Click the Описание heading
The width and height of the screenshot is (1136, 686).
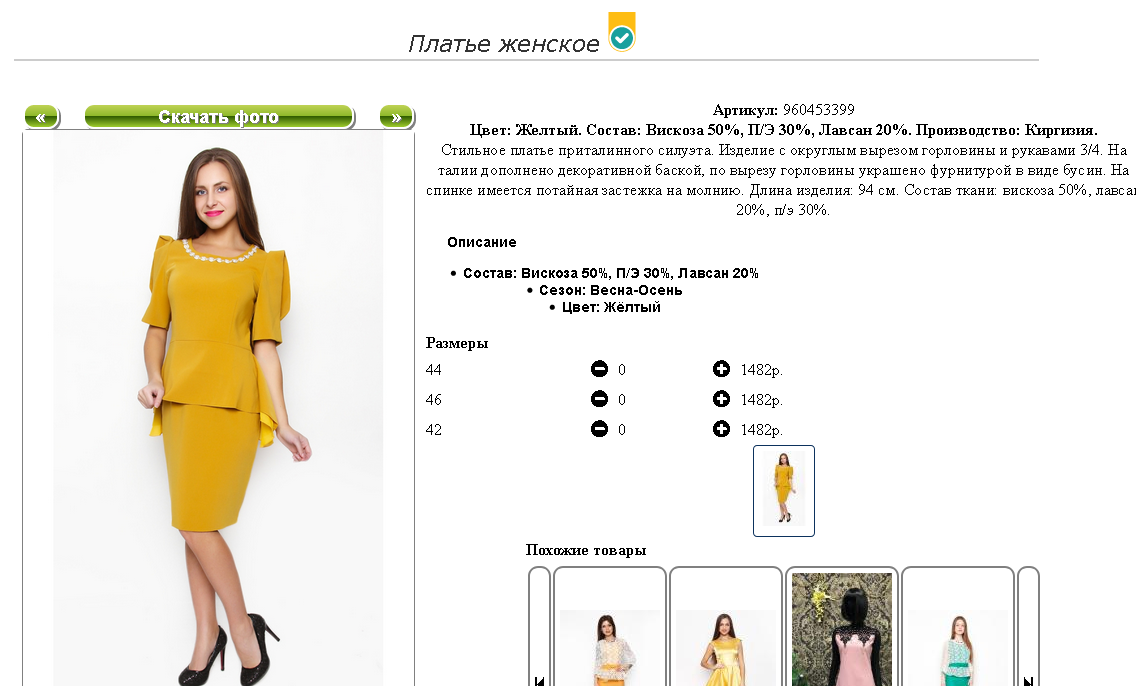click(x=482, y=242)
